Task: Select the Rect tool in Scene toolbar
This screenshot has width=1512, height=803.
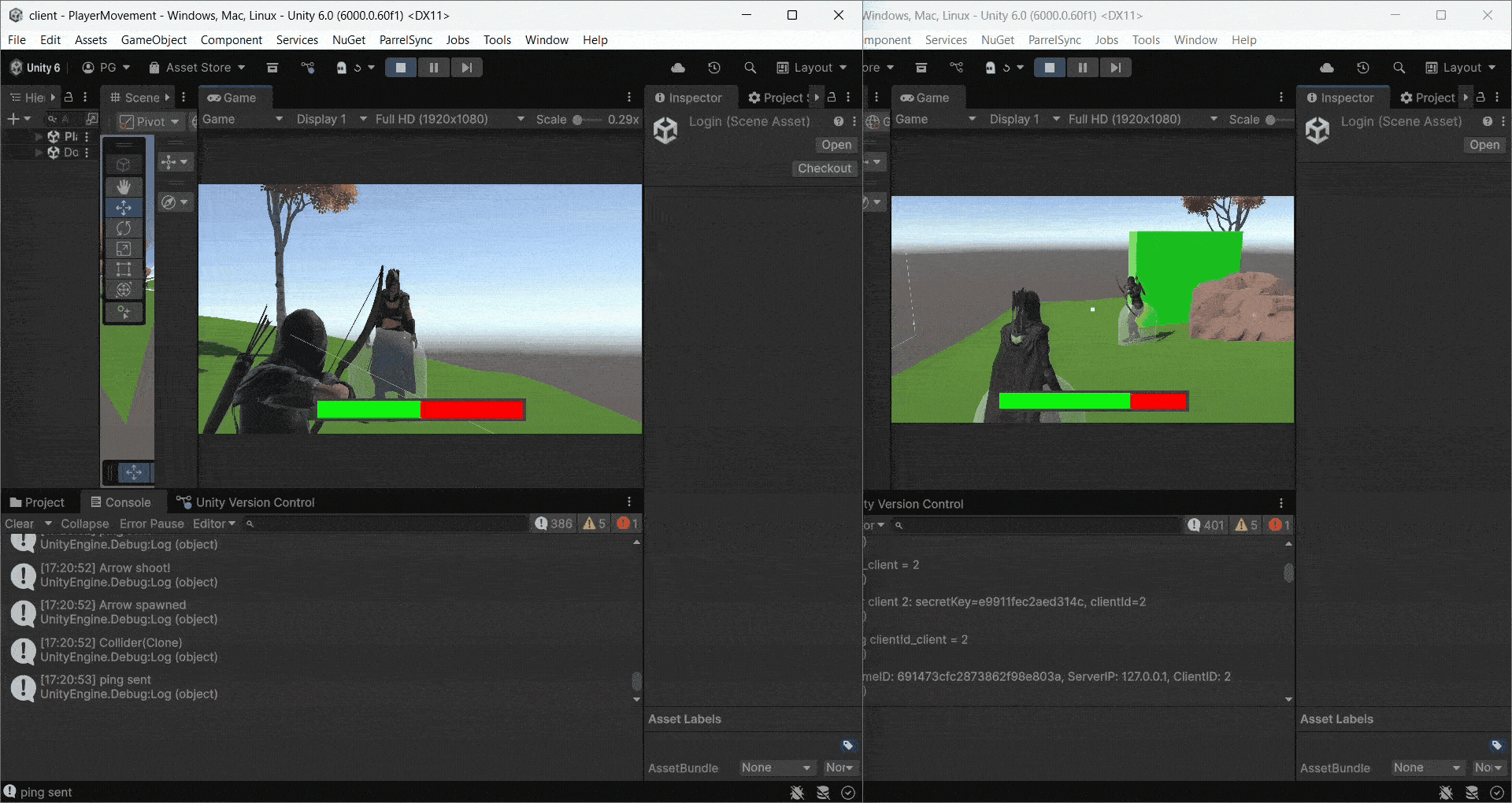Action: (124, 269)
